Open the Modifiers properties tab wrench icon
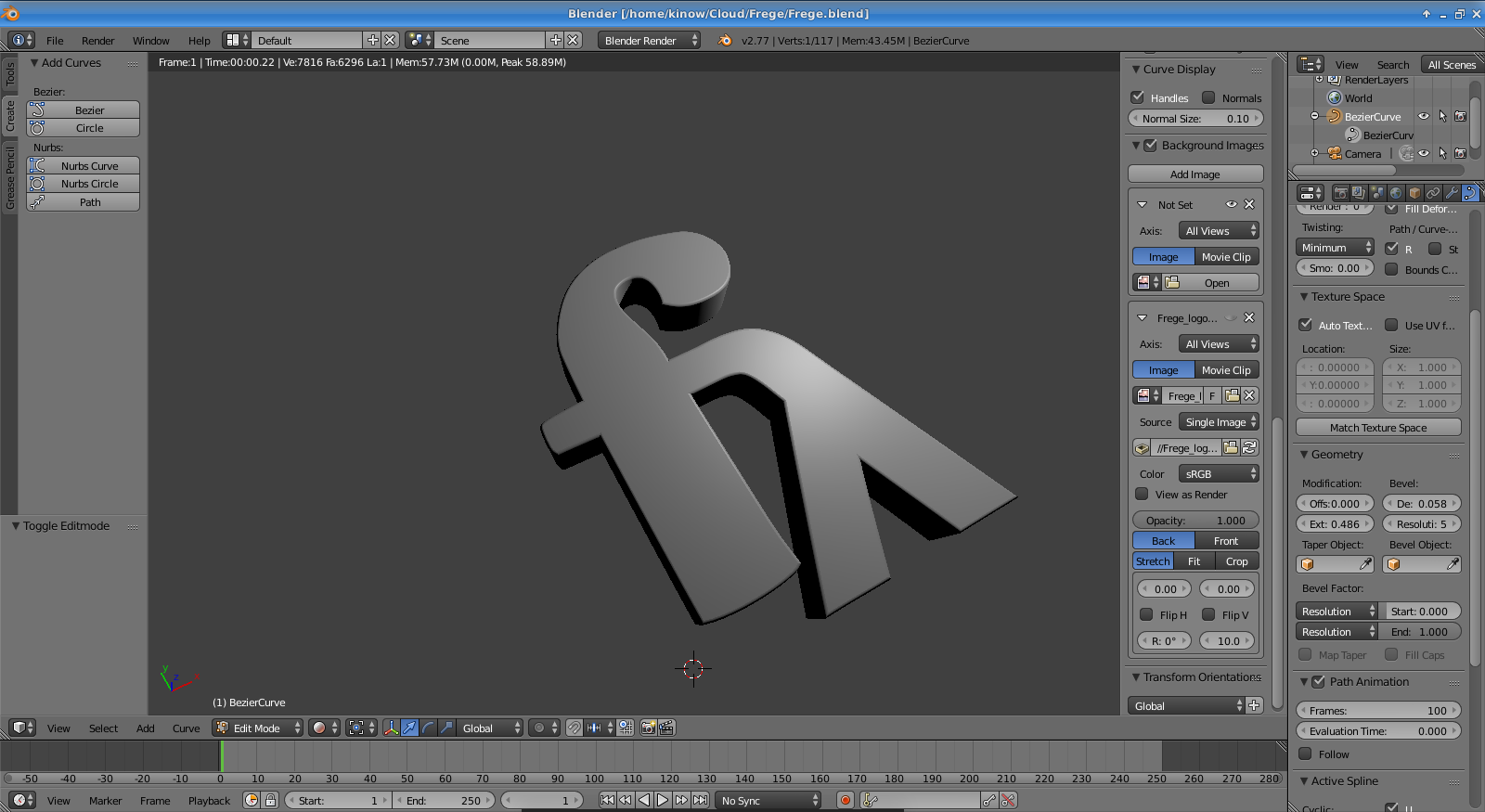The height and width of the screenshot is (812, 1485). point(1452,193)
